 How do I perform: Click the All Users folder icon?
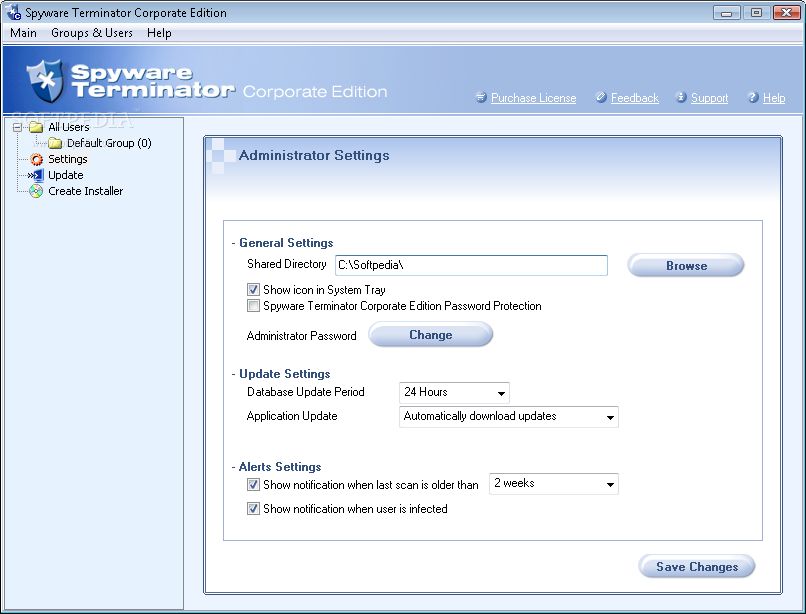(x=35, y=127)
